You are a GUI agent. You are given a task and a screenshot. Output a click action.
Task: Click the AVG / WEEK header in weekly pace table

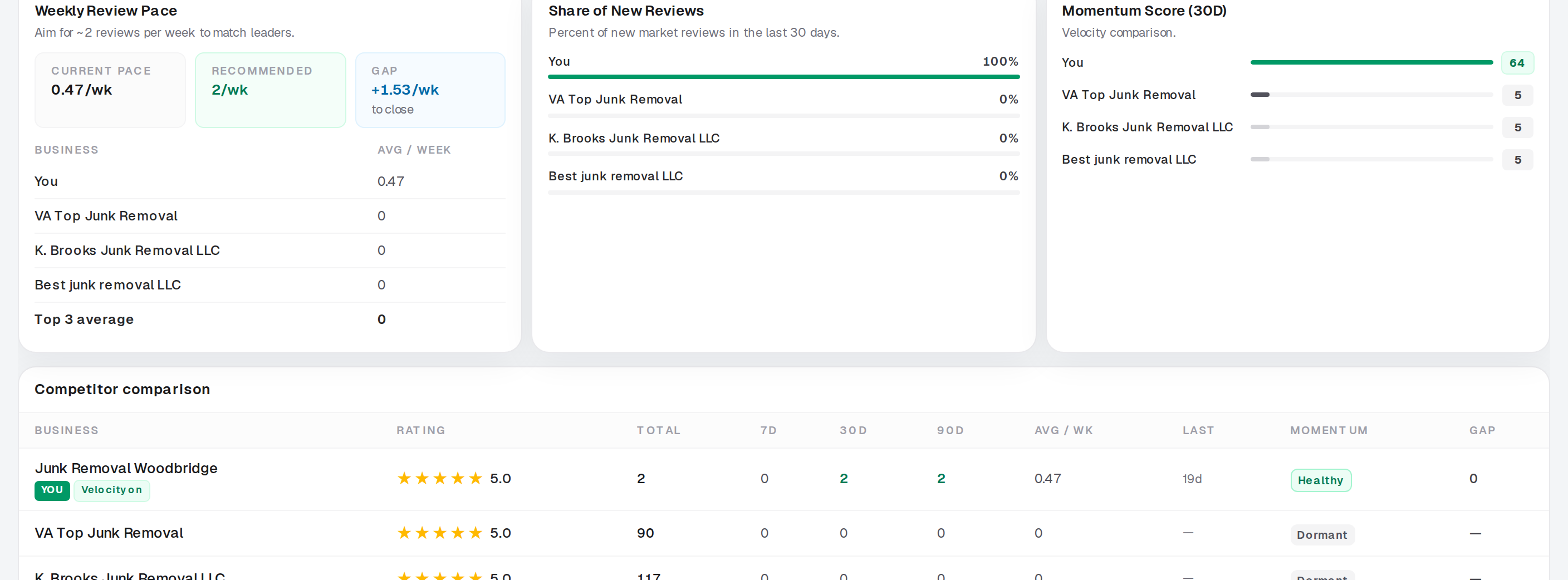click(x=414, y=150)
